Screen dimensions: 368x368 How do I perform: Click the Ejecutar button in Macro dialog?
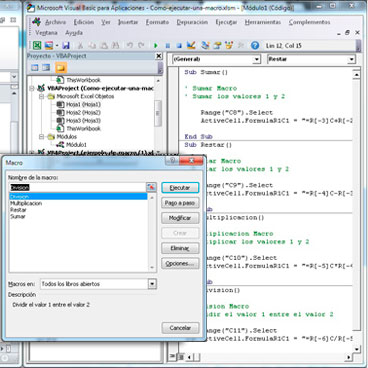(x=180, y=188)
